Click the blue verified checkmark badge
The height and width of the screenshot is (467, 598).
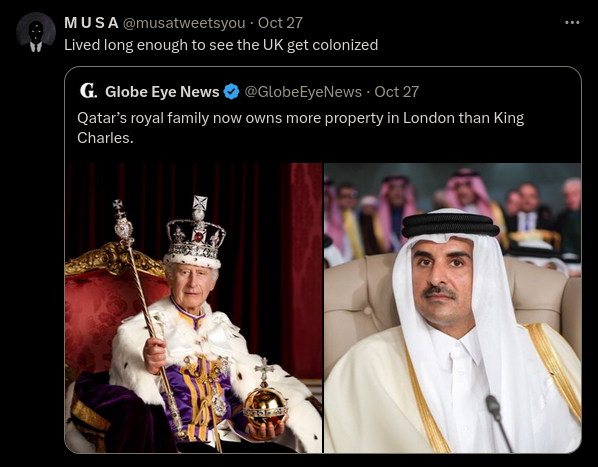click(231, 92)
